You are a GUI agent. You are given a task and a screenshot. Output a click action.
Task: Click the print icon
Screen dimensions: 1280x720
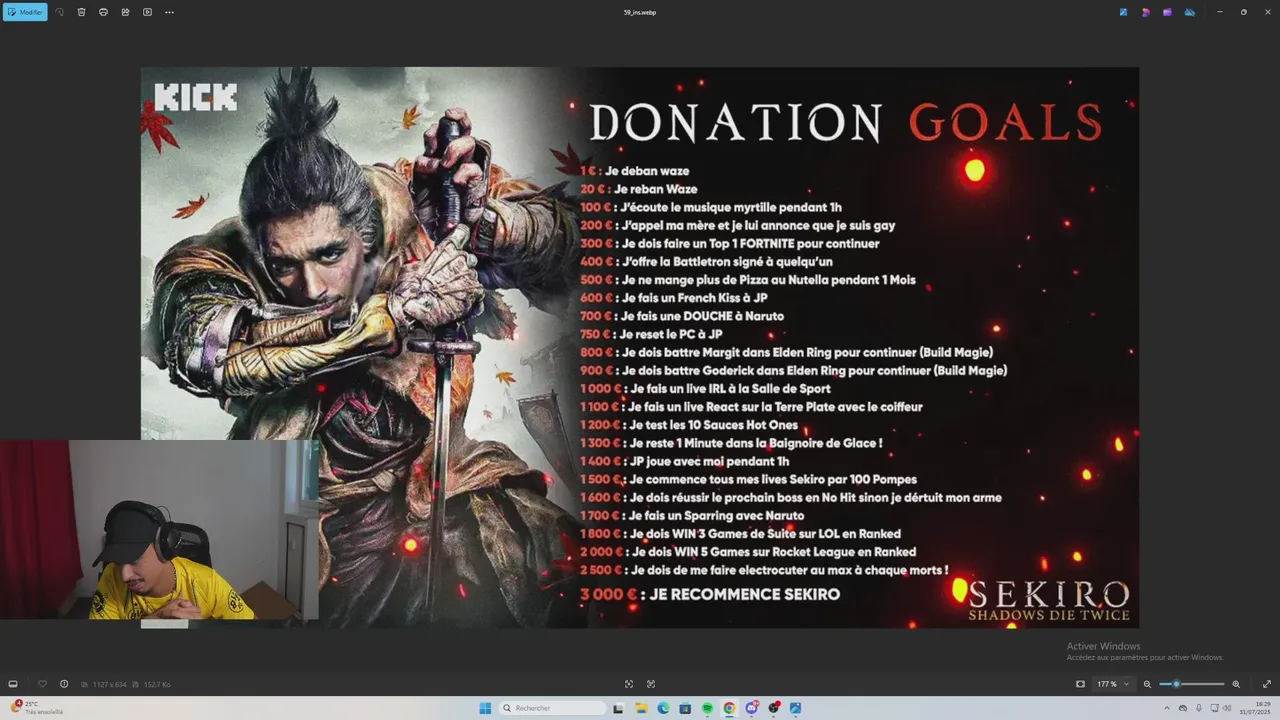pos(103,12)
